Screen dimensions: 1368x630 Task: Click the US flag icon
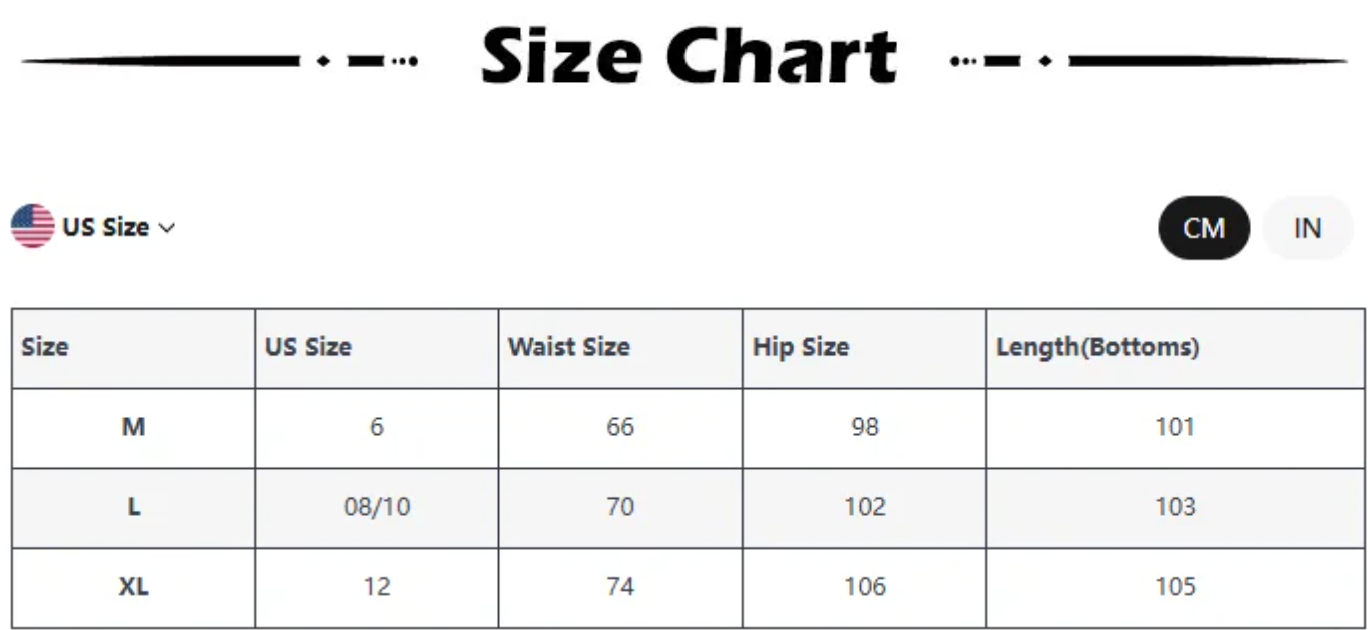(x=33, y=227)
